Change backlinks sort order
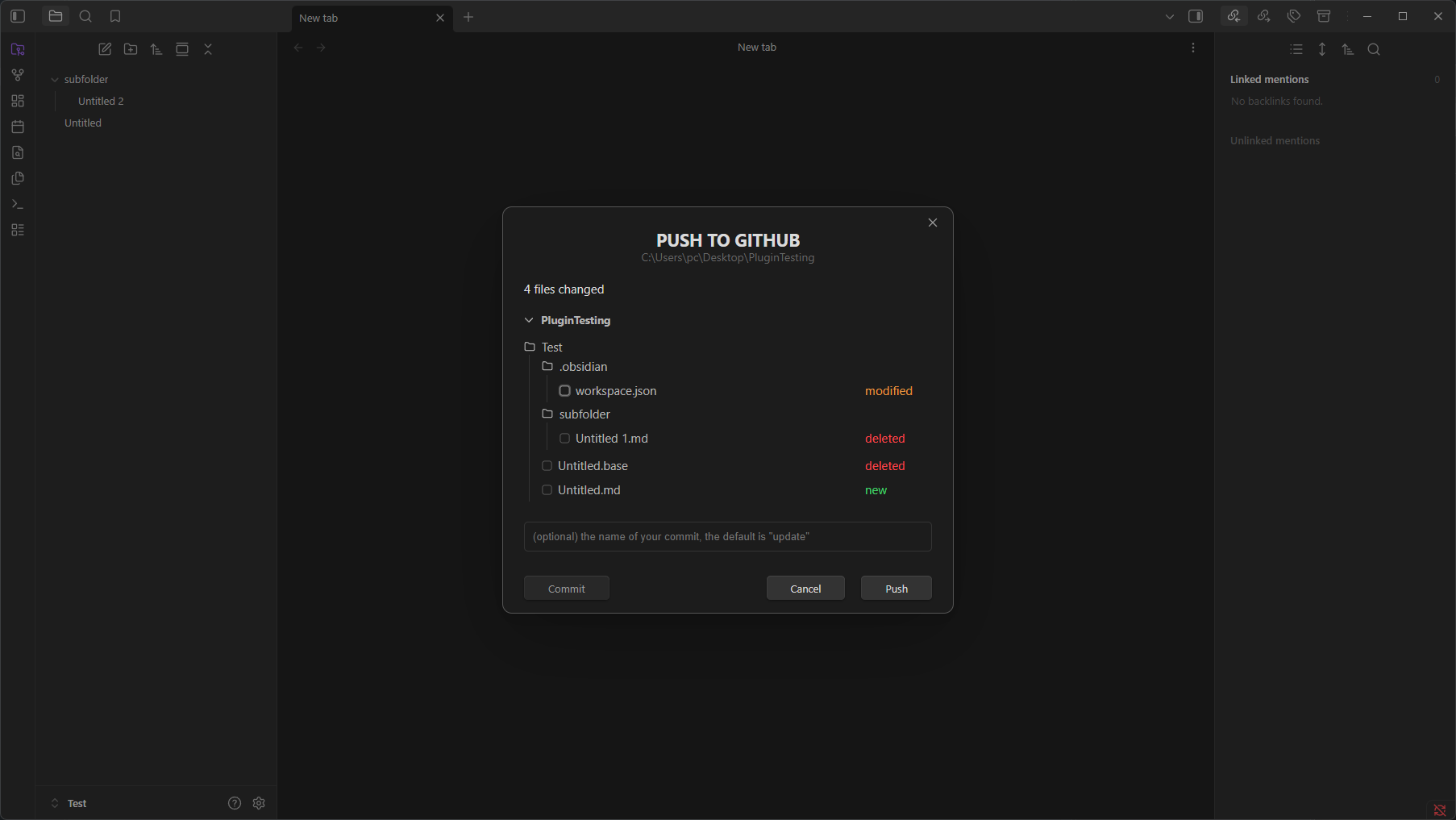Viewport: 1456px width, 820px height. [x=1348, y=49]
